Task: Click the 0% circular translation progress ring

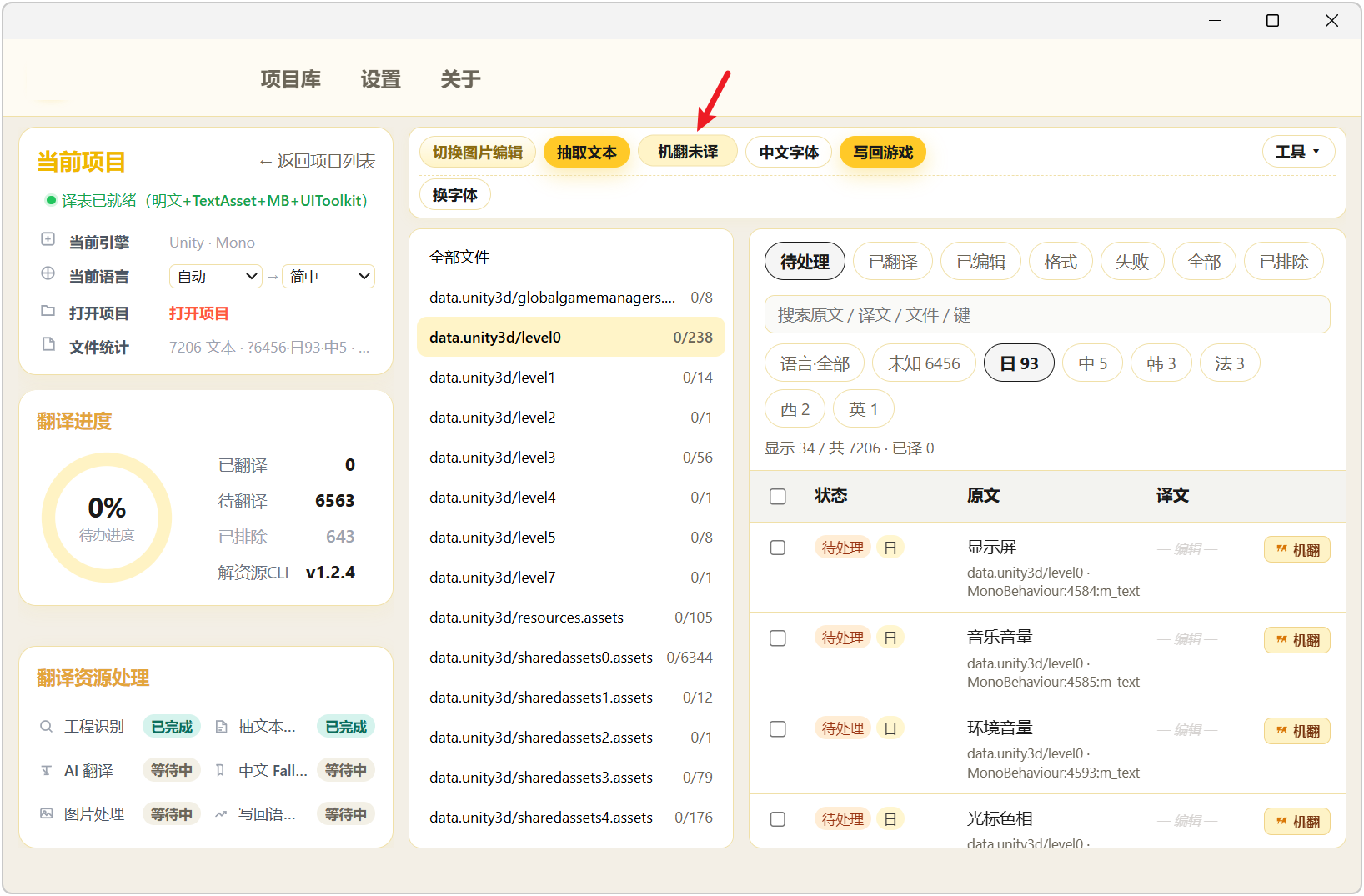Action: [x=107, y=518]
